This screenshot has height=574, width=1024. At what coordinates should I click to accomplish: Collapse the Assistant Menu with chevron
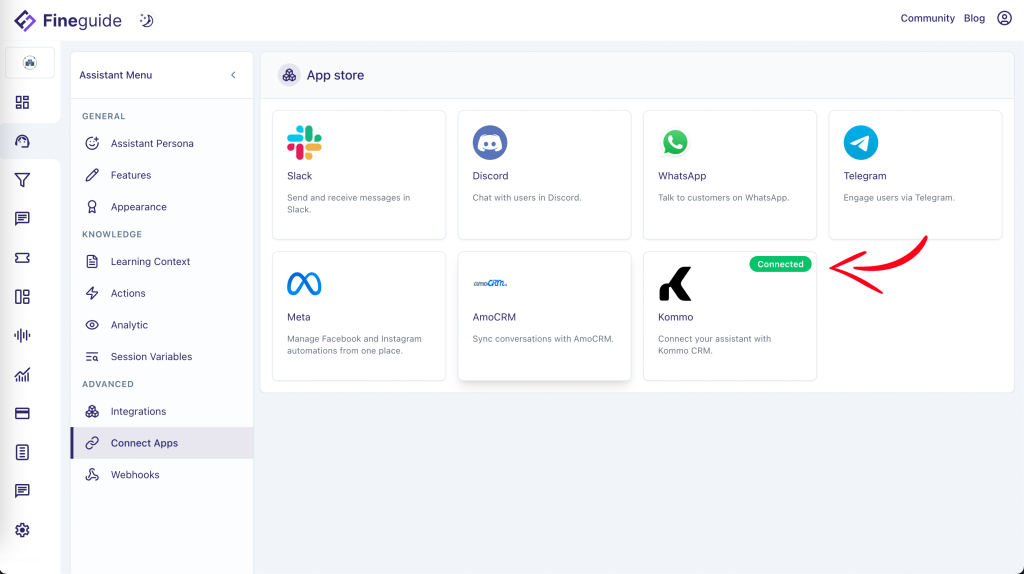pos(233,75)
